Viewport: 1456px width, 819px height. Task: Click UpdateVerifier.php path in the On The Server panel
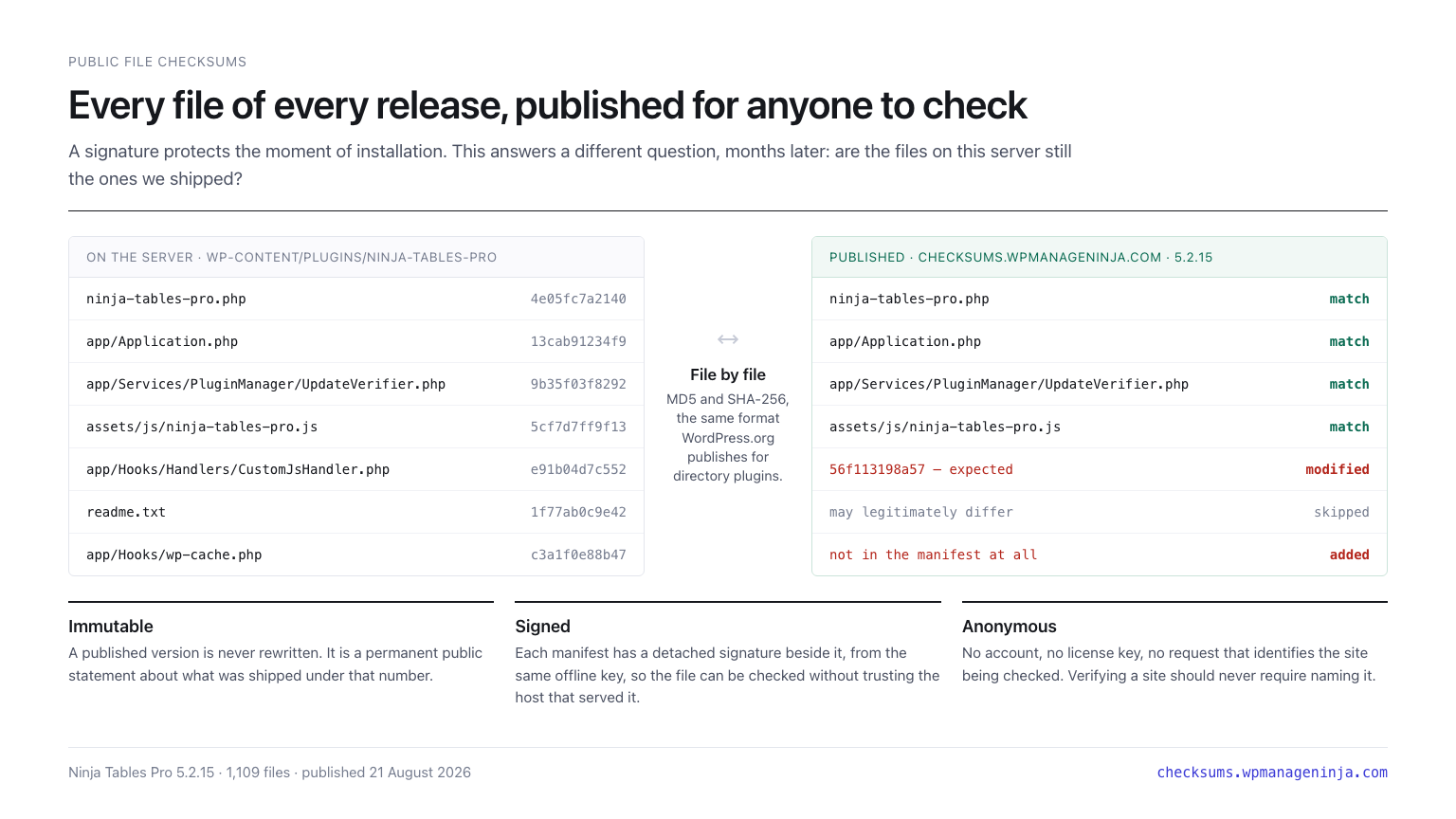[x=265, y=384]
